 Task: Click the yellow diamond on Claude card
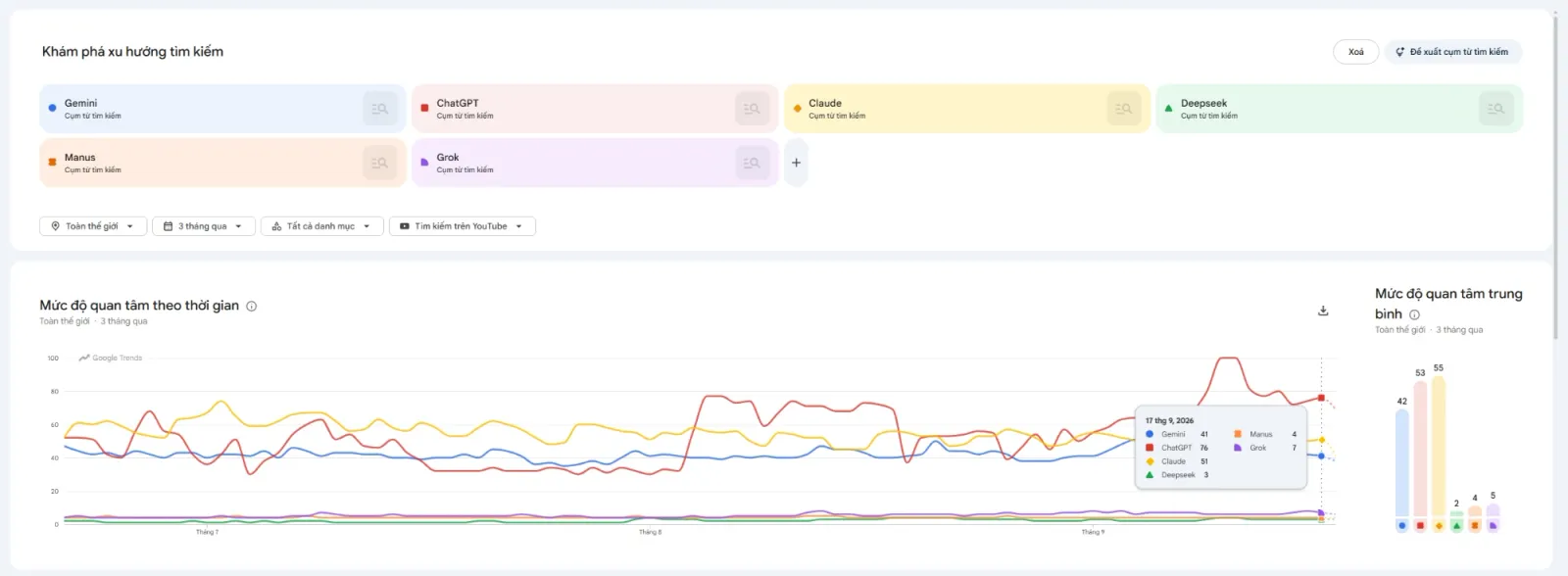click(797, 109)
